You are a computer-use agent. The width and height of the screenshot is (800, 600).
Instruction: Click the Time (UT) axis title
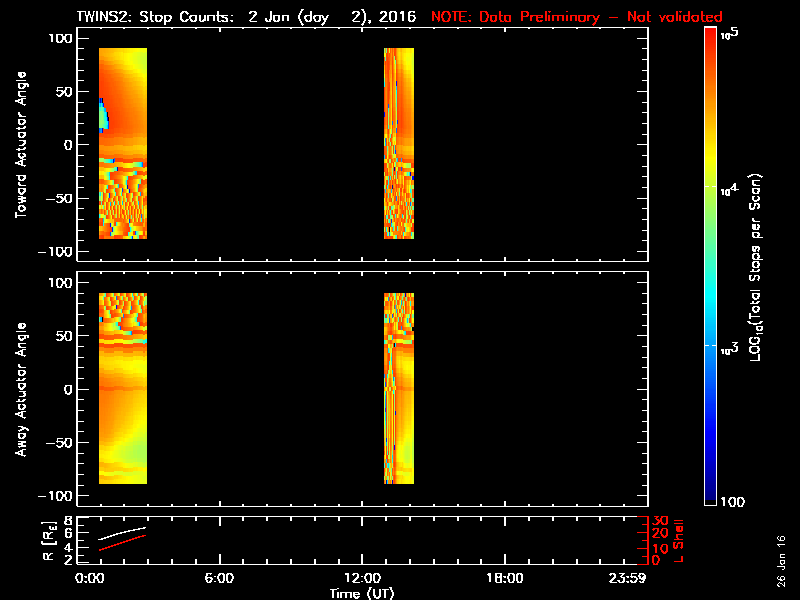(362, 593)
